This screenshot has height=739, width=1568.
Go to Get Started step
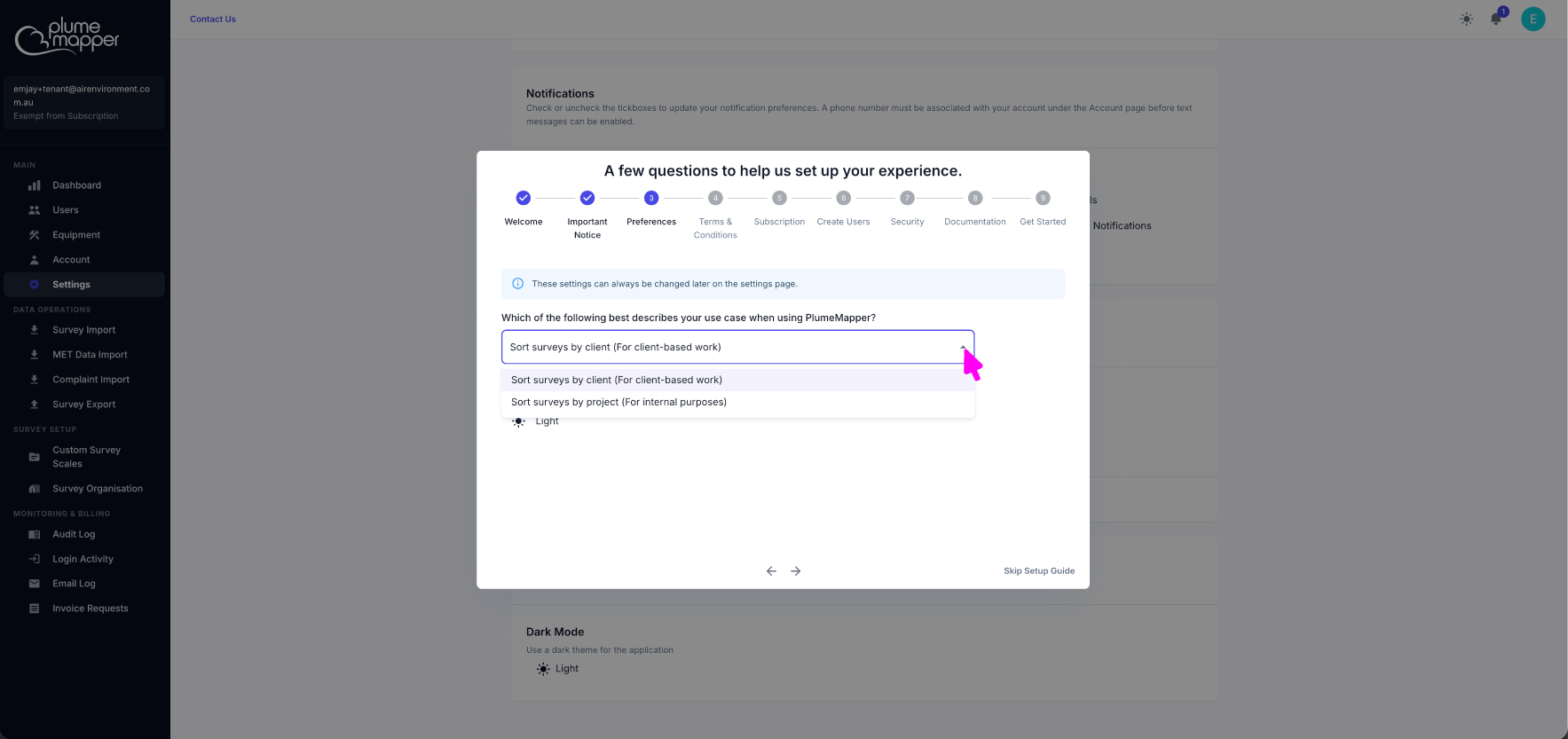click(x=1043, y=208)
